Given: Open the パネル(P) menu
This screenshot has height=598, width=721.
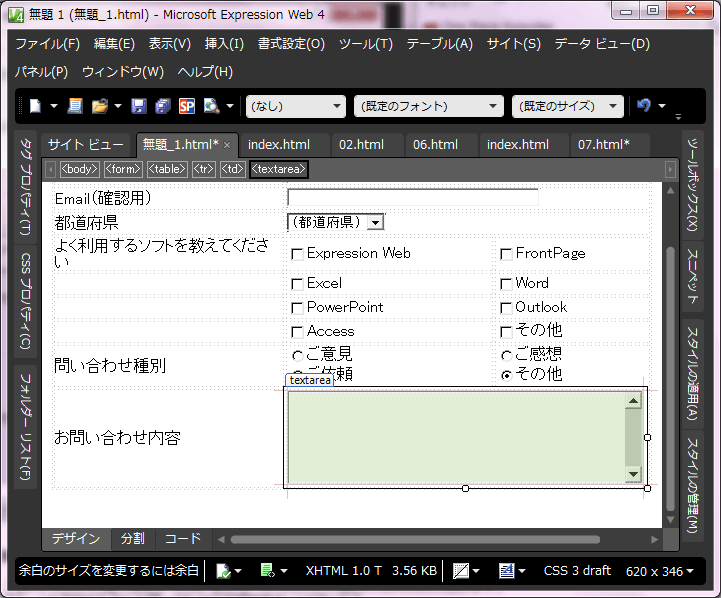Looking at the screenshot, I should point(41,72).
